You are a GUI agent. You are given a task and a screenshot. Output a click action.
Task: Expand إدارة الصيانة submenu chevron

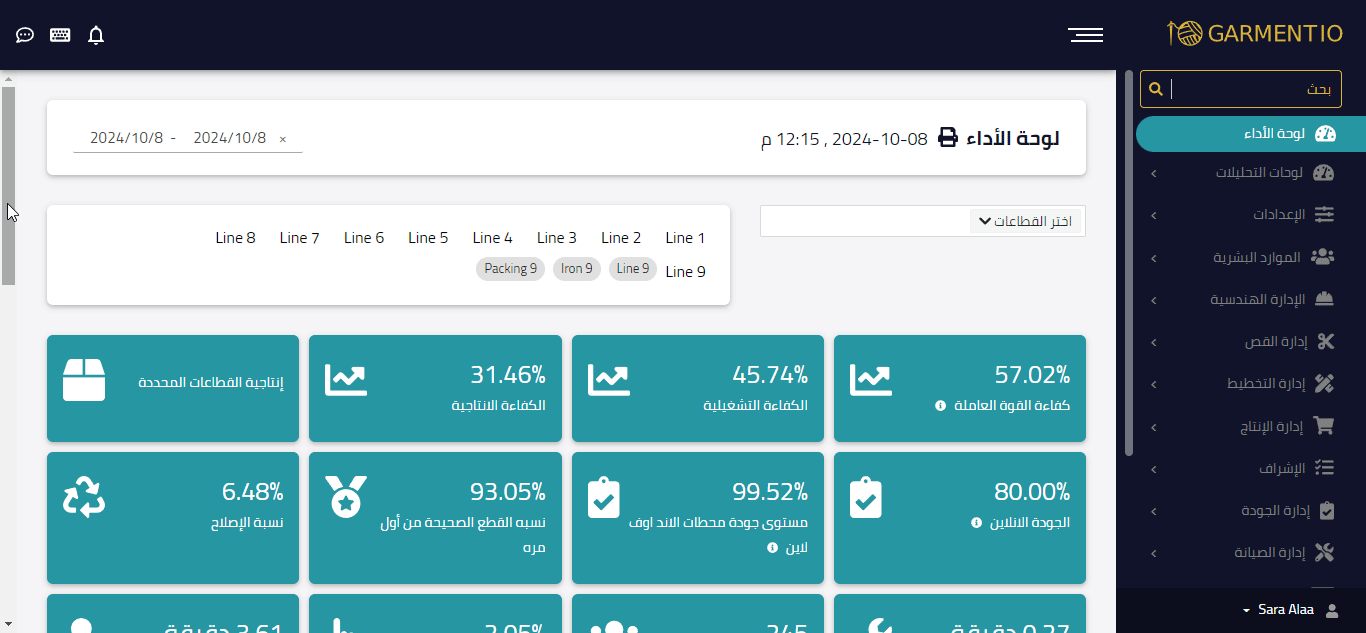tap(1154, 553)
